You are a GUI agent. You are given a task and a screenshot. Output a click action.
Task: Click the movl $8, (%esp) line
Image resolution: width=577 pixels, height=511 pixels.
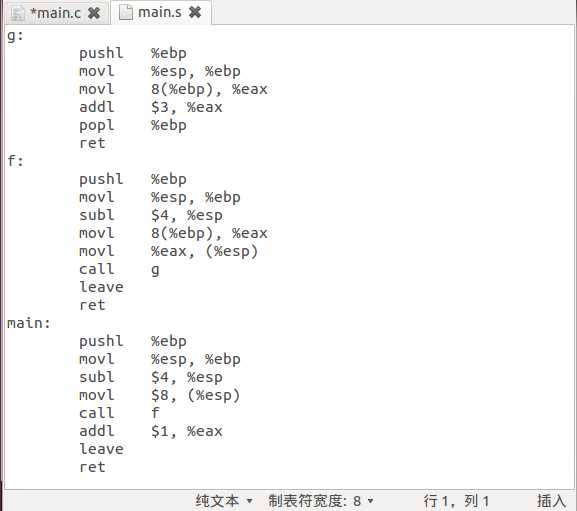[160, 395]
